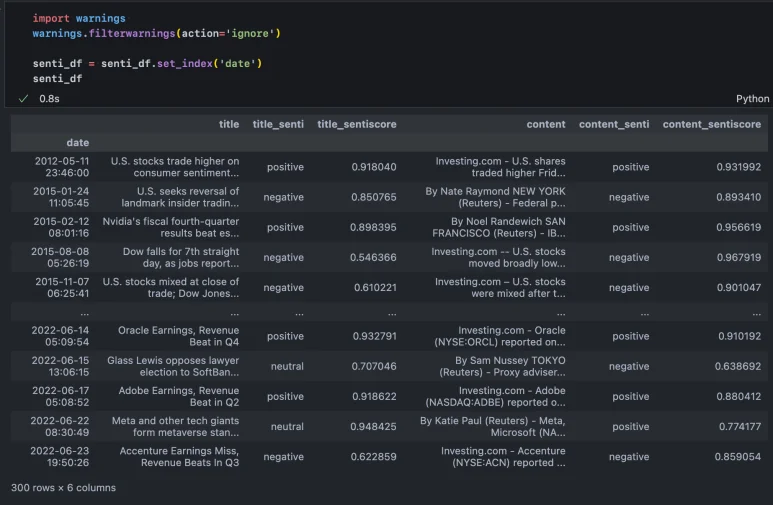
Task: Click the 'title_senti' column header
Action: pyautogui.click(x=278, y=125)
